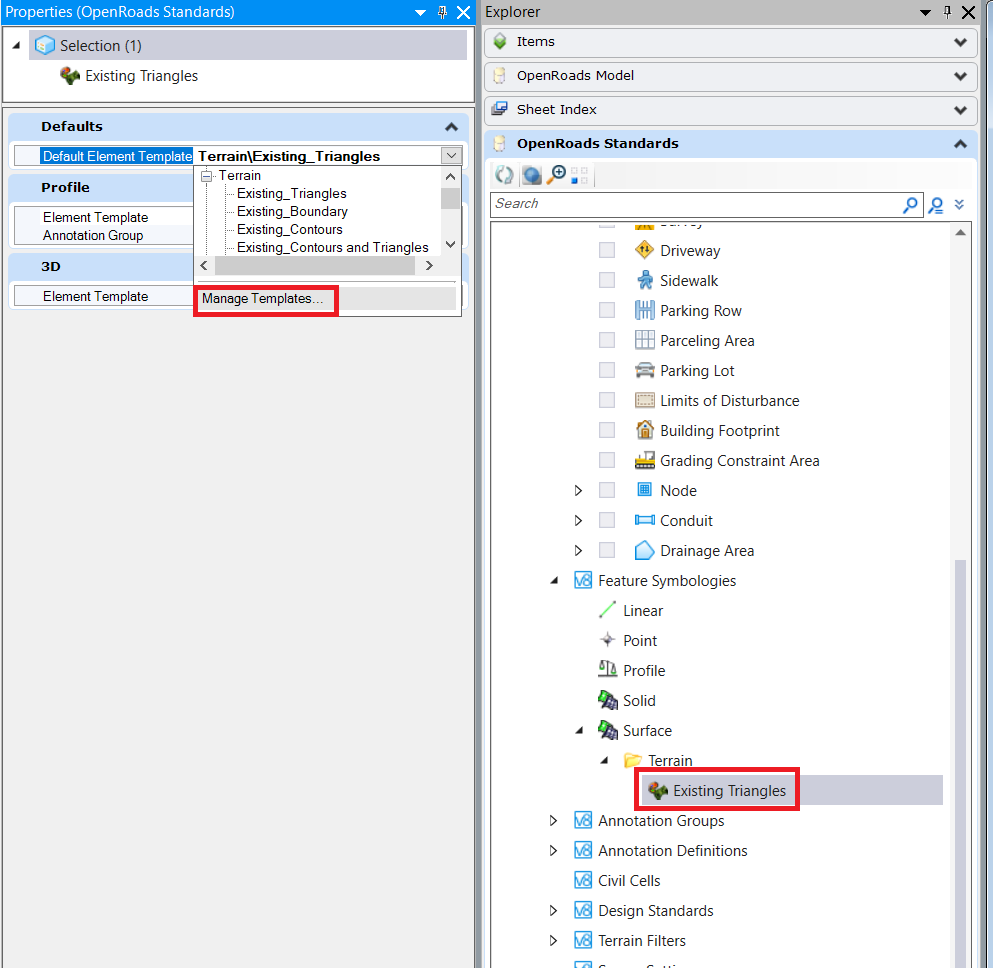Tick the Parking Row checkbox
This screenshot has height=968, width=993.
coord(607,310)
